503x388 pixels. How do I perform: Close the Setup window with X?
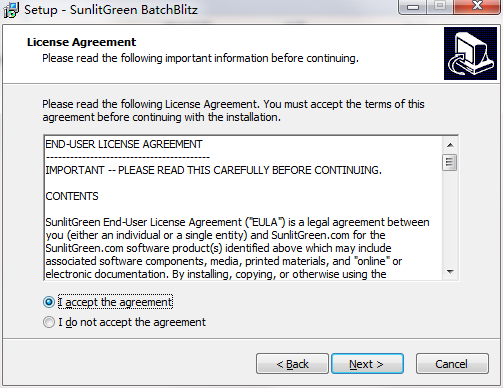pos(477,6)
